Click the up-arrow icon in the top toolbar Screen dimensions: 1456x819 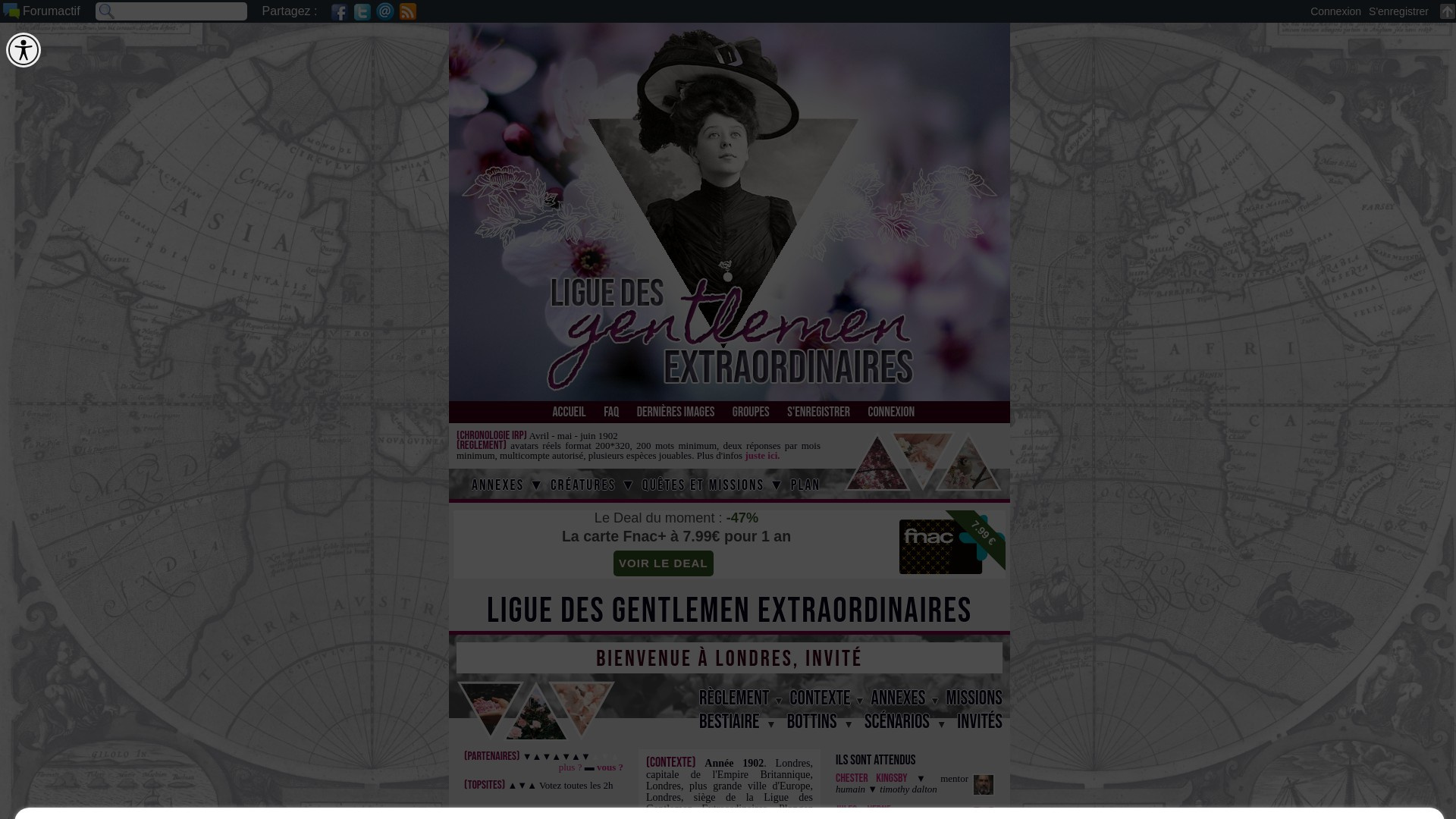1447,11
